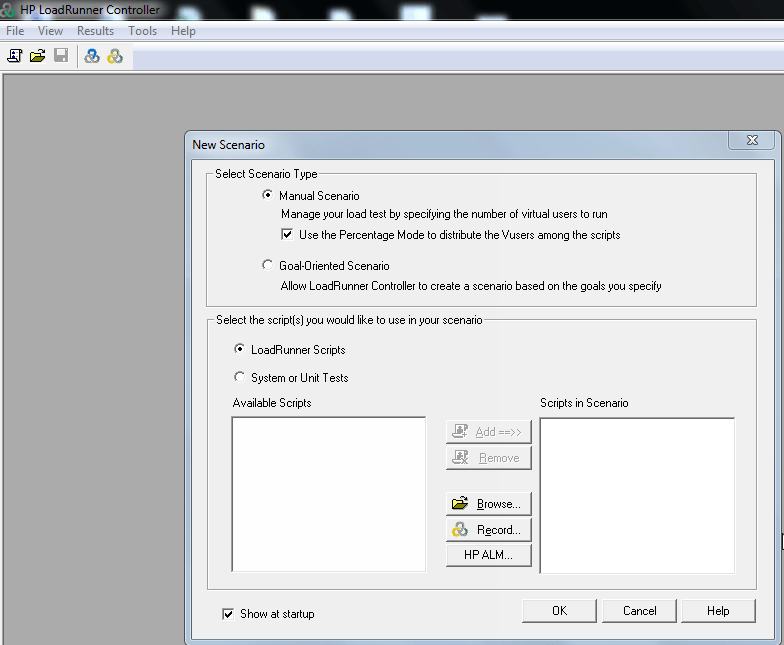Open the Results menu
This screenshot has height=645, width=784.
click(x=96, y=31)
